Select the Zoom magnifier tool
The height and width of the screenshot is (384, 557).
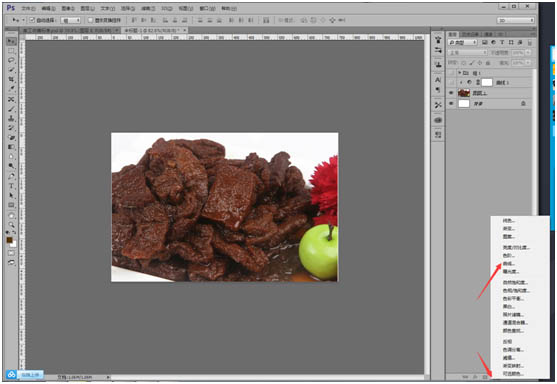(11, 225)
